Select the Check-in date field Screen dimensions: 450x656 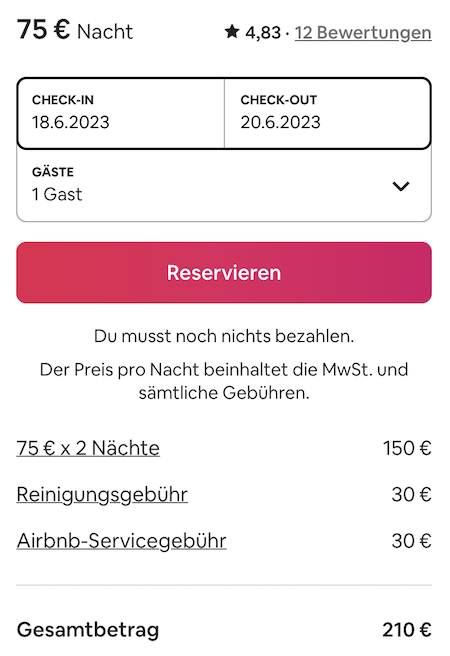click(121, 113)
